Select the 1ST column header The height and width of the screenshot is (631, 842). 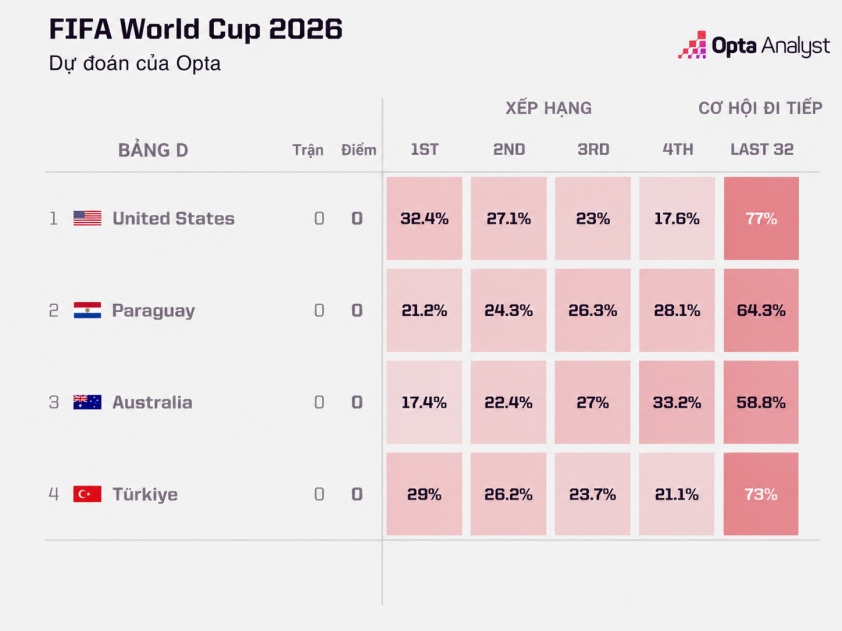tap(424, 149)
